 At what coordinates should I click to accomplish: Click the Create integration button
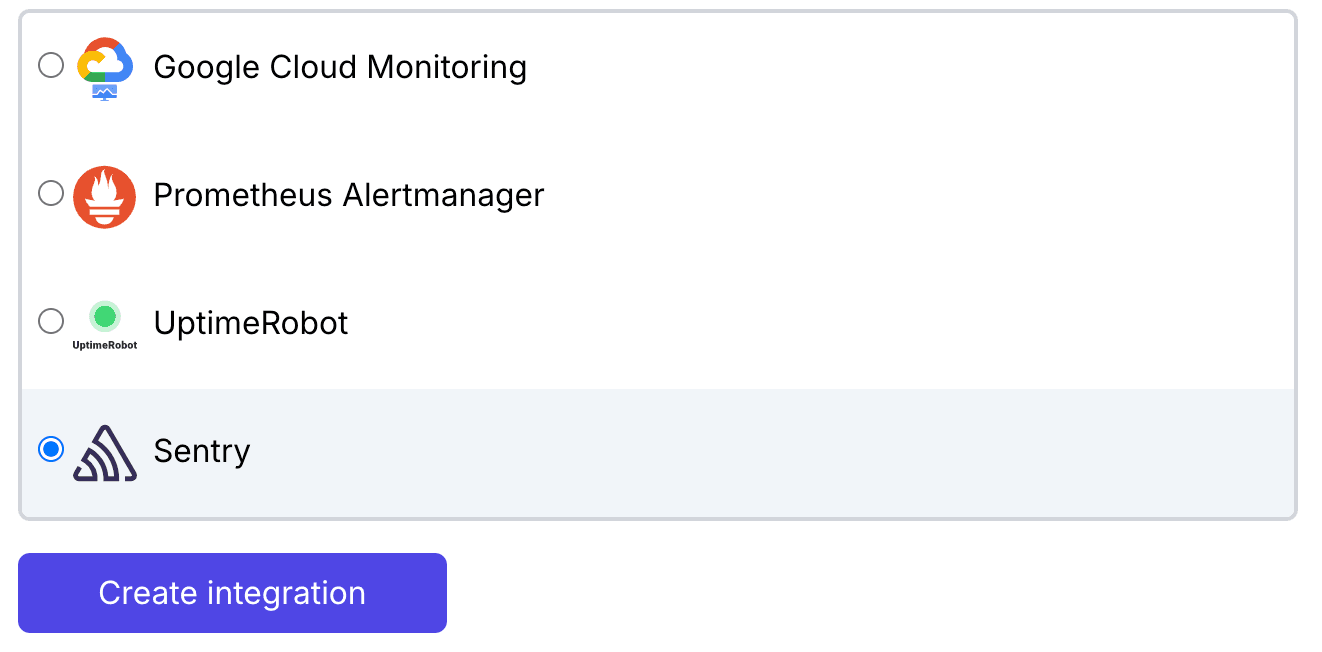(x=232, y=593)
